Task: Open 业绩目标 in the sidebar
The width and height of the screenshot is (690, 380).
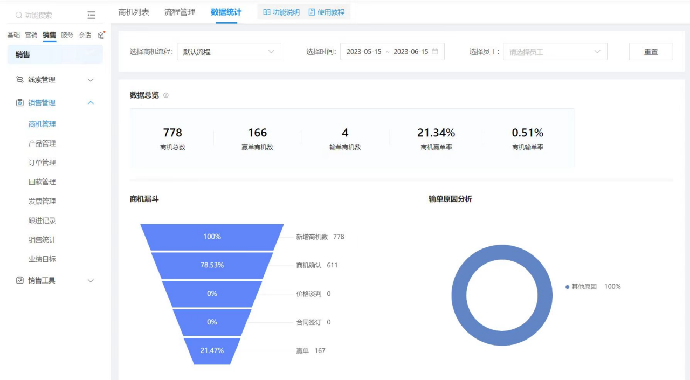Action: [x=42, y=259]
